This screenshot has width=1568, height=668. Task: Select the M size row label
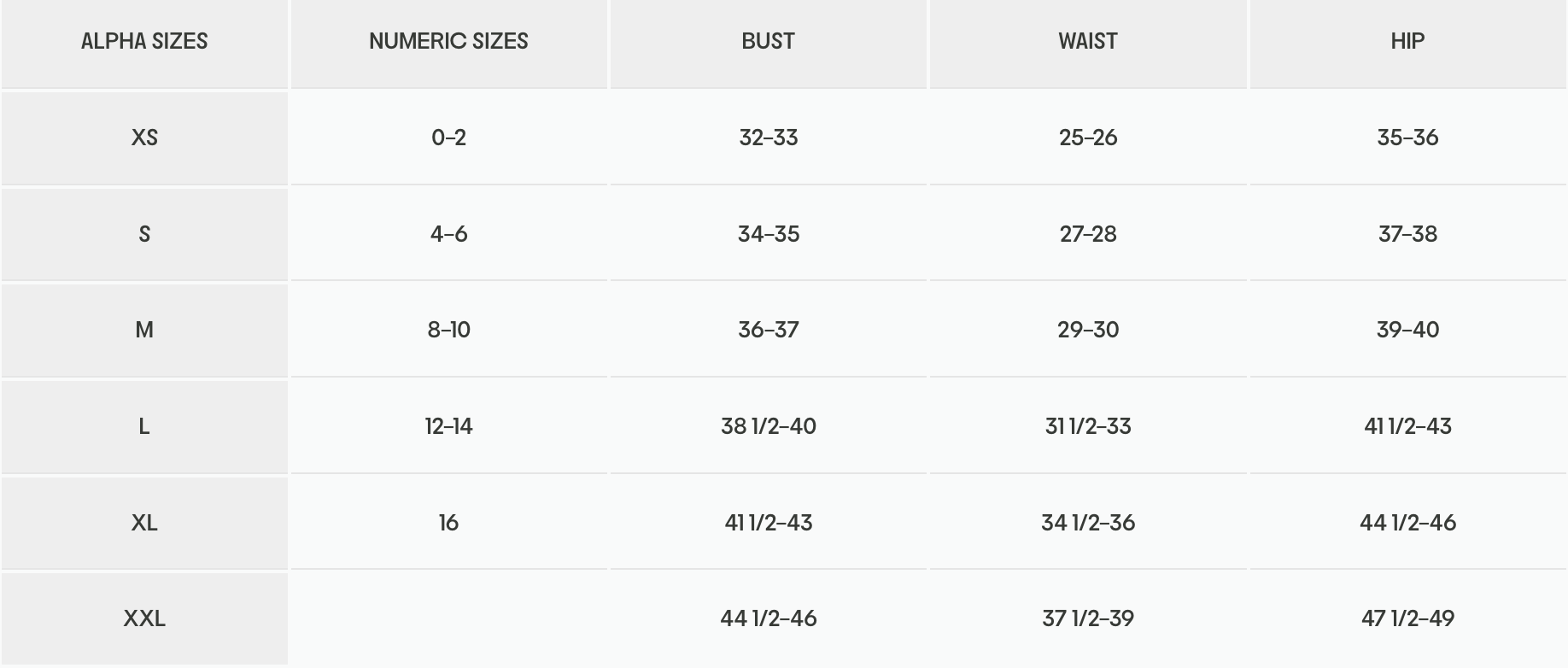pos(144,330)
